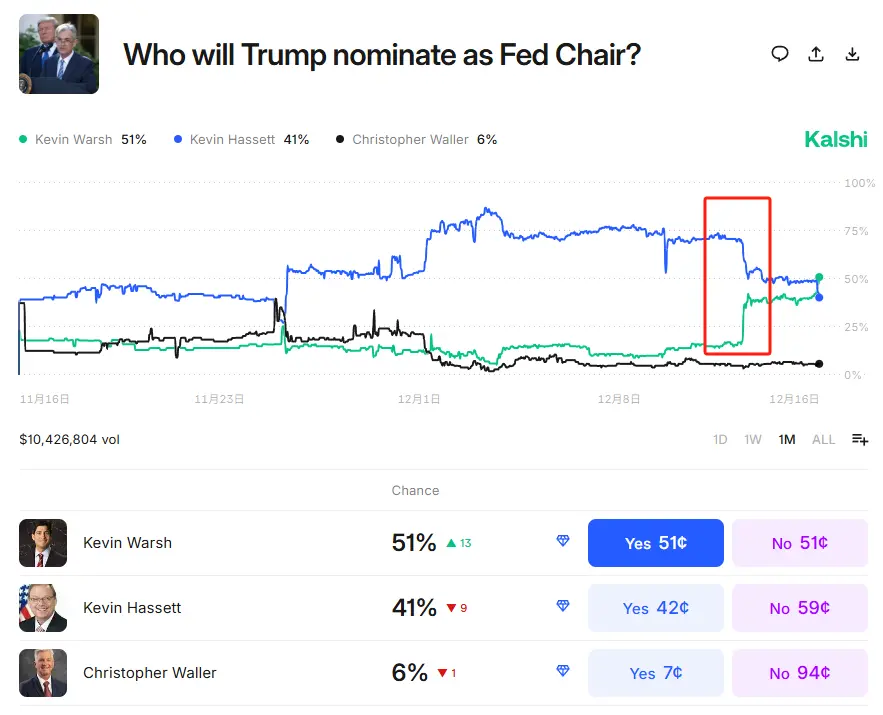This screenshot has height=715, width=883.
Task: Select the 1M chart range
Action: coord(787,439)
